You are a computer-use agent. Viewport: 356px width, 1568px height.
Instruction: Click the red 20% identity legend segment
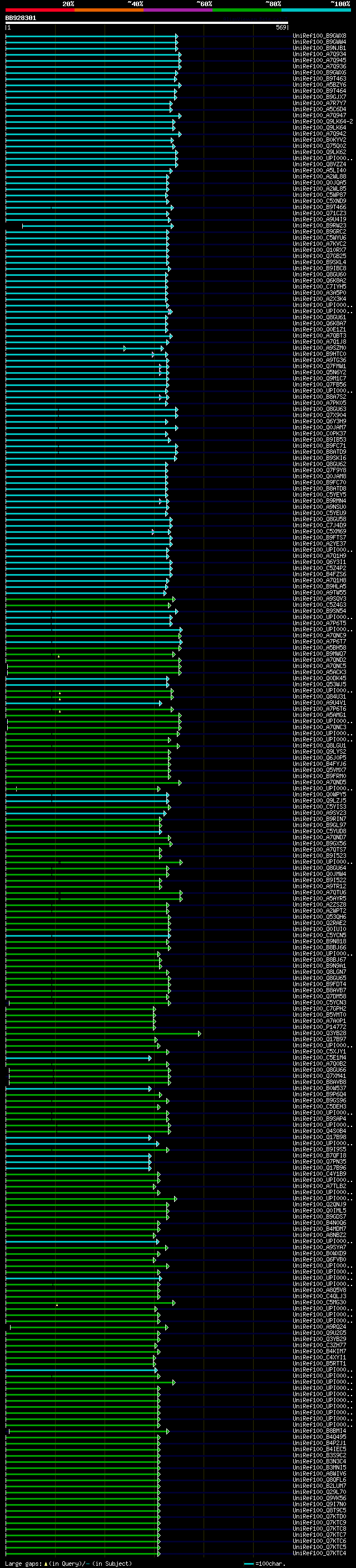point(39,11)
